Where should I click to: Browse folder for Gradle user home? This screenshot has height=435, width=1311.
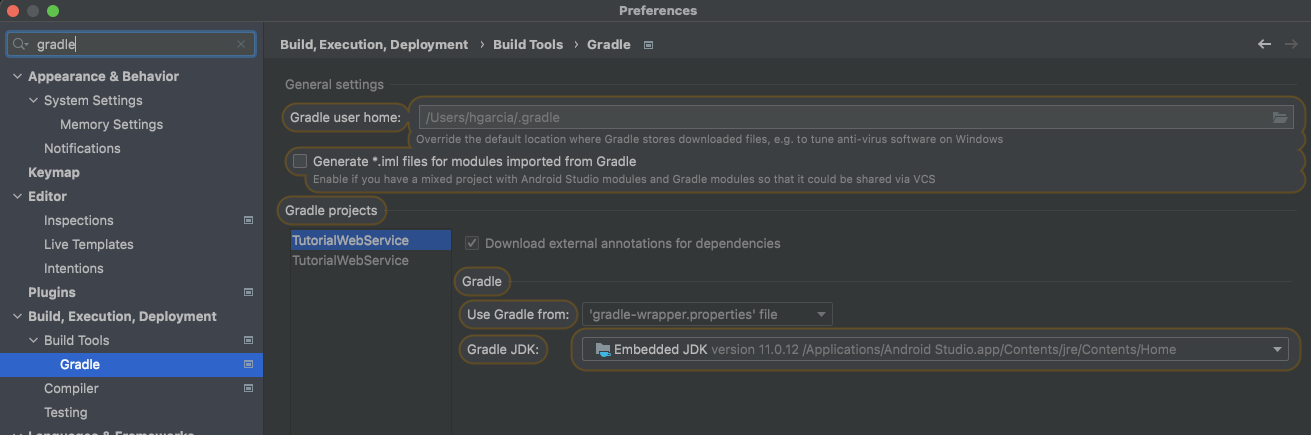[x=1279, y=117]
